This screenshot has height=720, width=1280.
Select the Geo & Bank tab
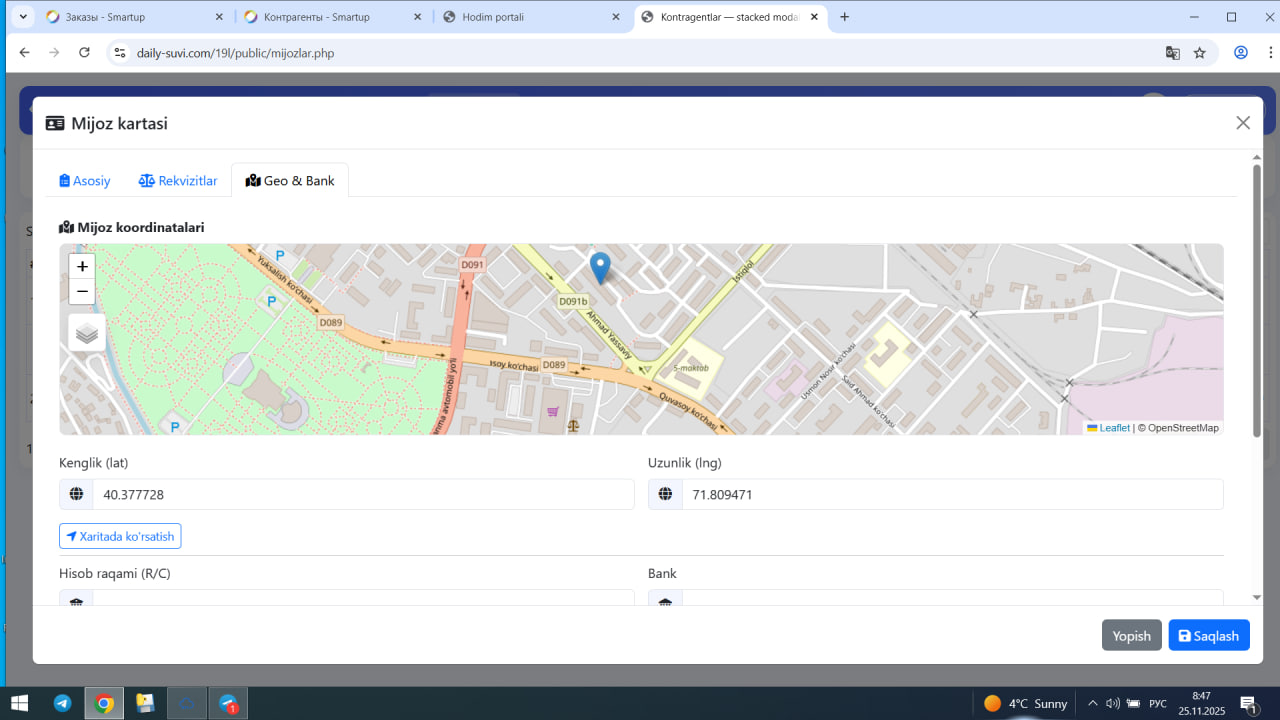[x=290, y=181]
